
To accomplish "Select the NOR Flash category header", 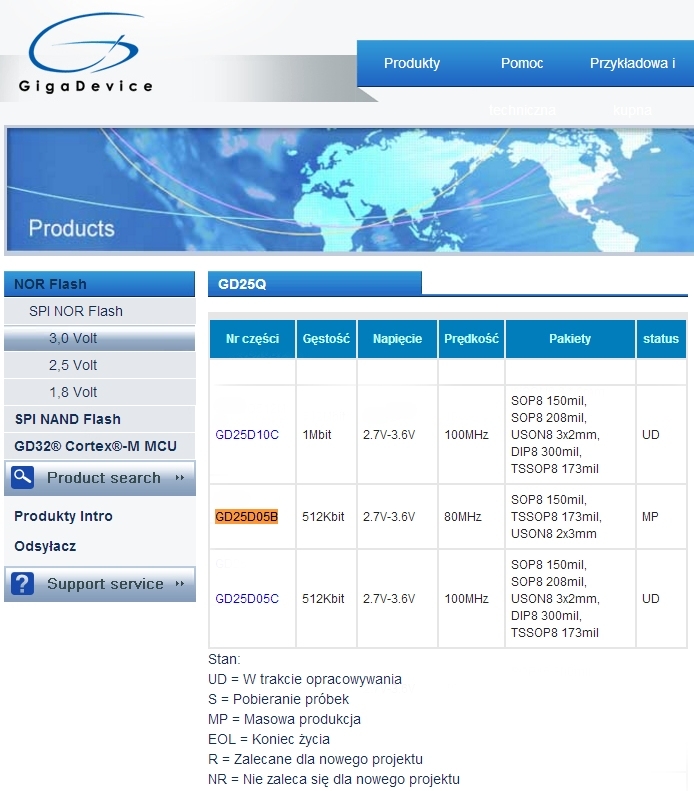I will pos(99,284).
